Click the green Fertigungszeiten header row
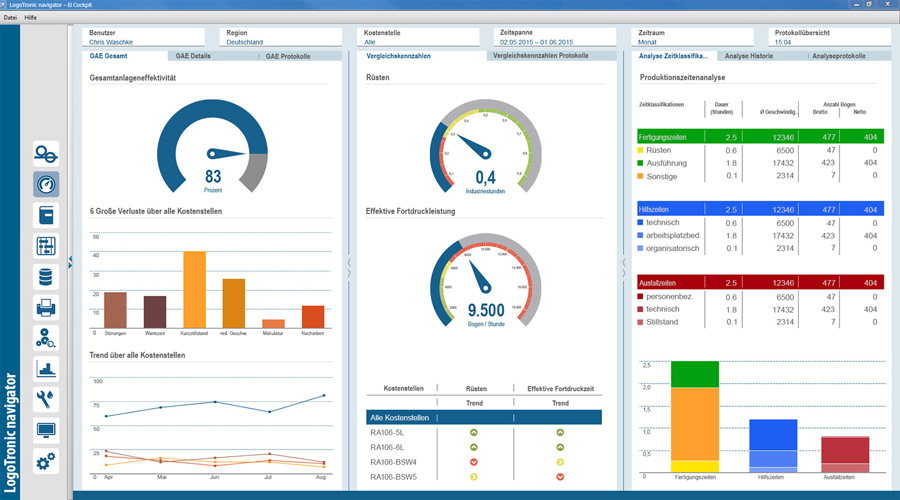This screenshot has width=900, height=500. click(x=761, y=137)
